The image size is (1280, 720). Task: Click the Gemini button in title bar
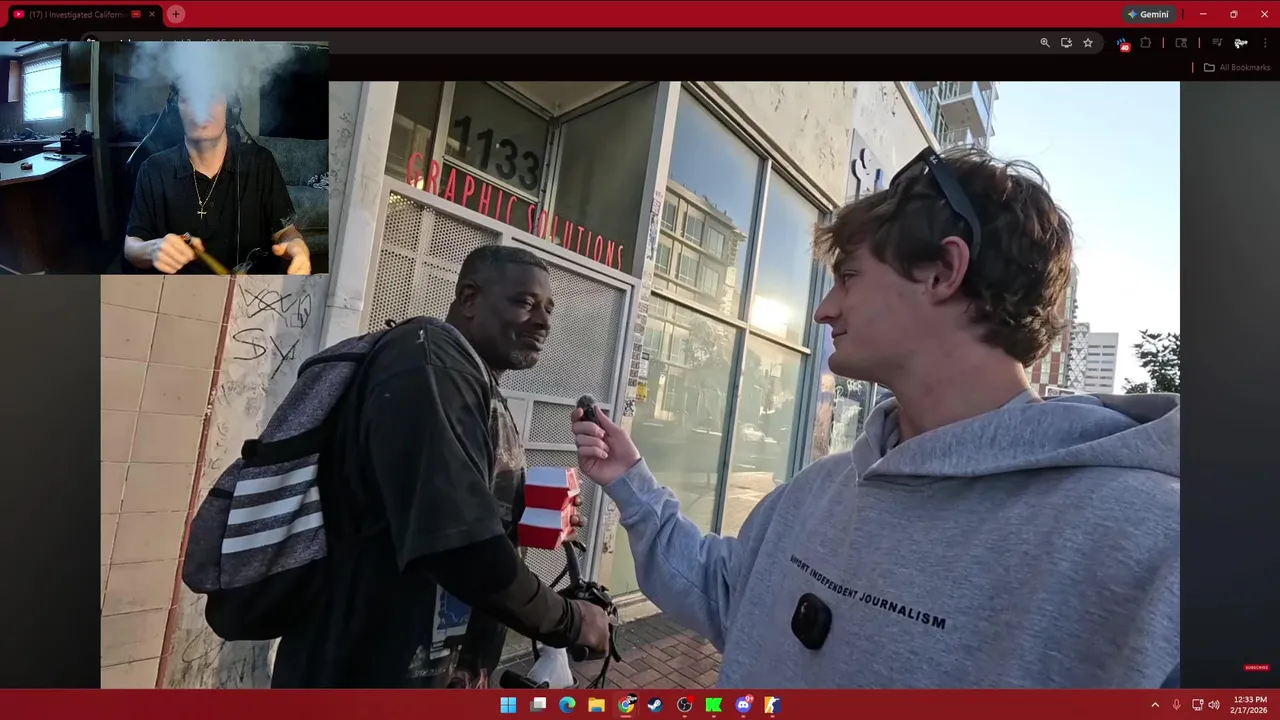click(1147, 14)
